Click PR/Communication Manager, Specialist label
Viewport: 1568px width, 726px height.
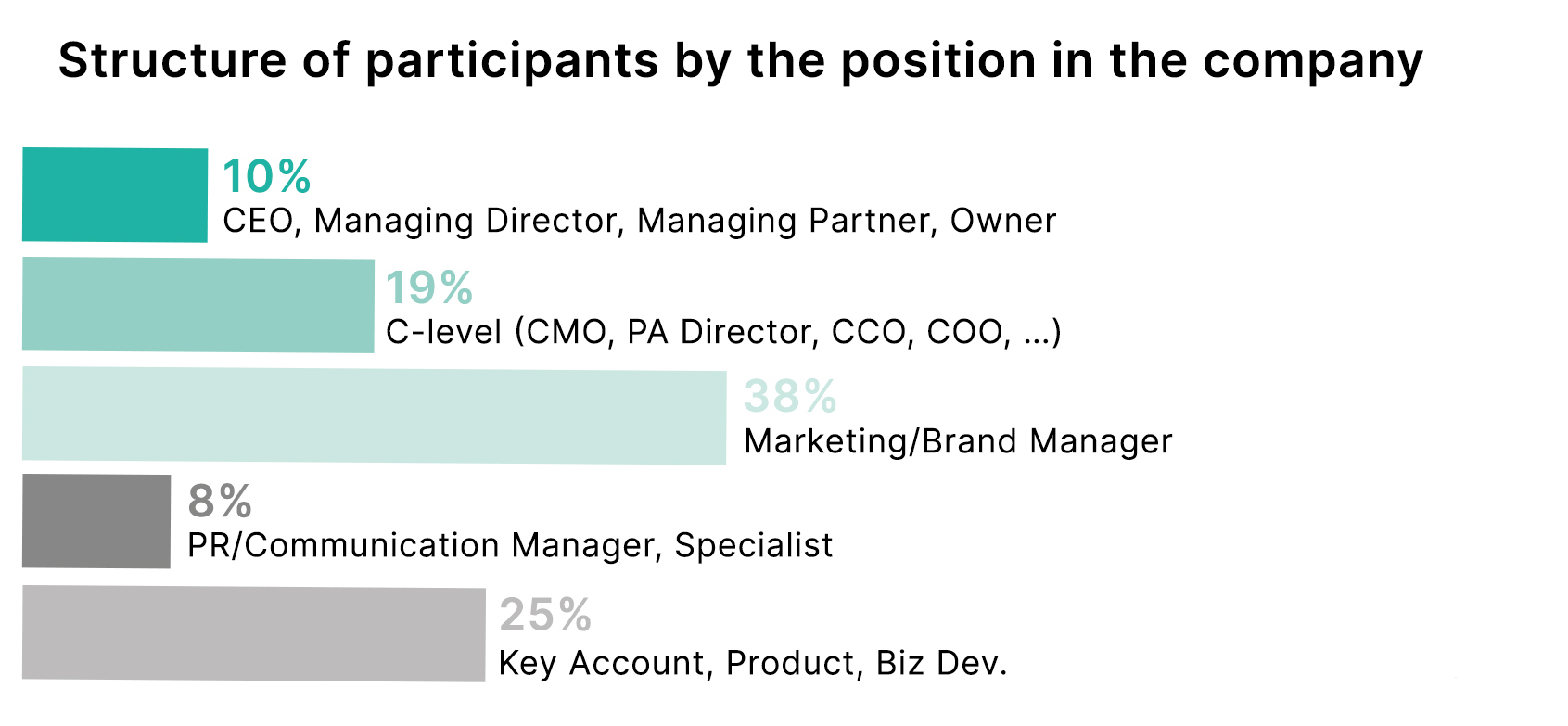click(x=510, y=545)
